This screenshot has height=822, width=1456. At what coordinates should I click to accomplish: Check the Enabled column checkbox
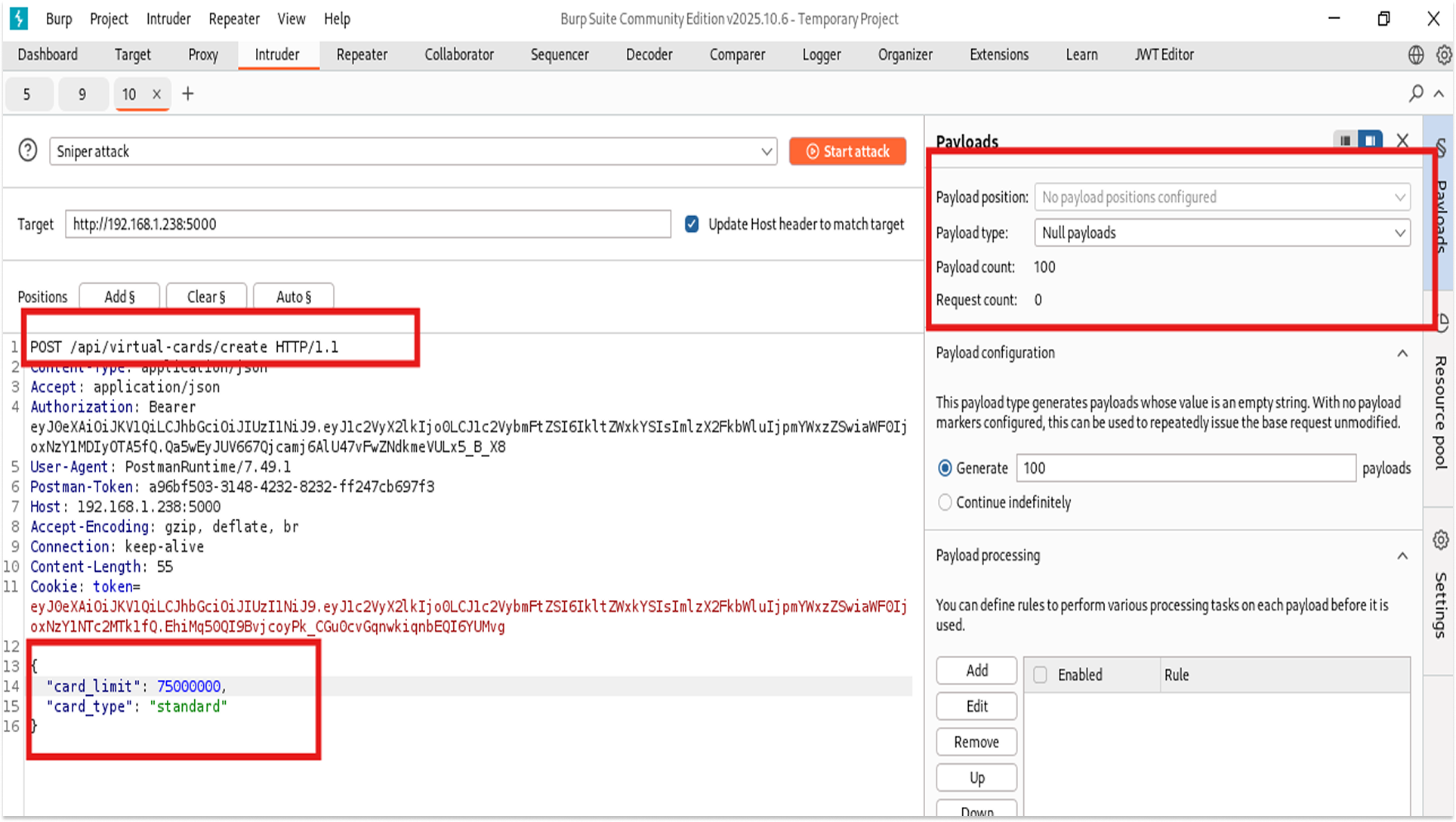(1041, 675)
